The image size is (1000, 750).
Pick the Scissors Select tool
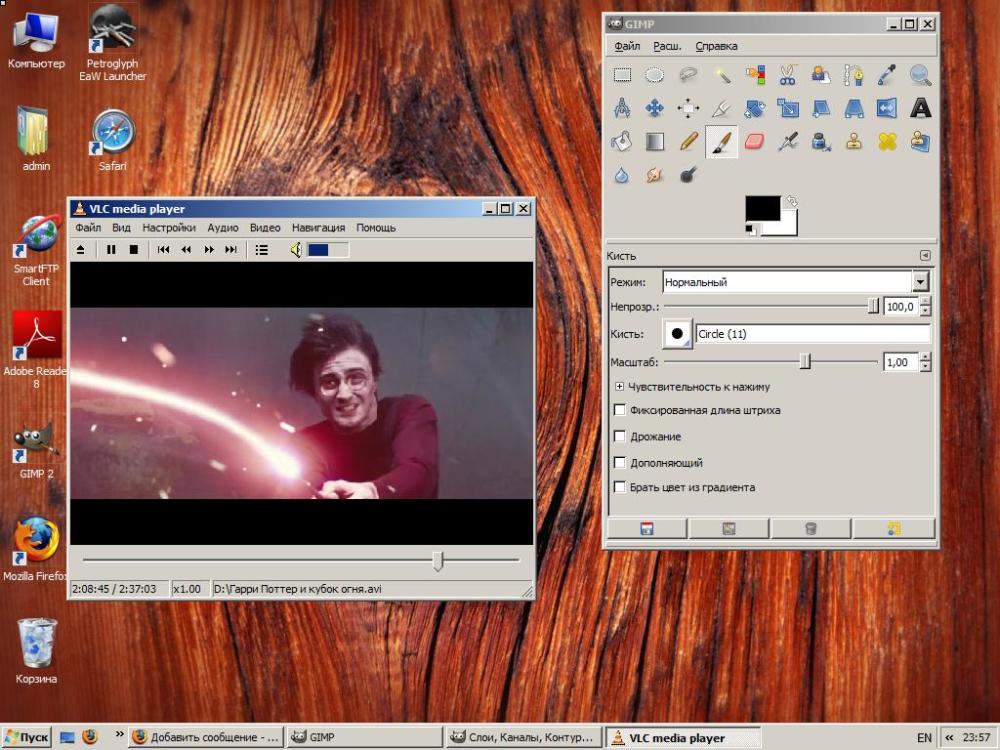coord(788,75)
